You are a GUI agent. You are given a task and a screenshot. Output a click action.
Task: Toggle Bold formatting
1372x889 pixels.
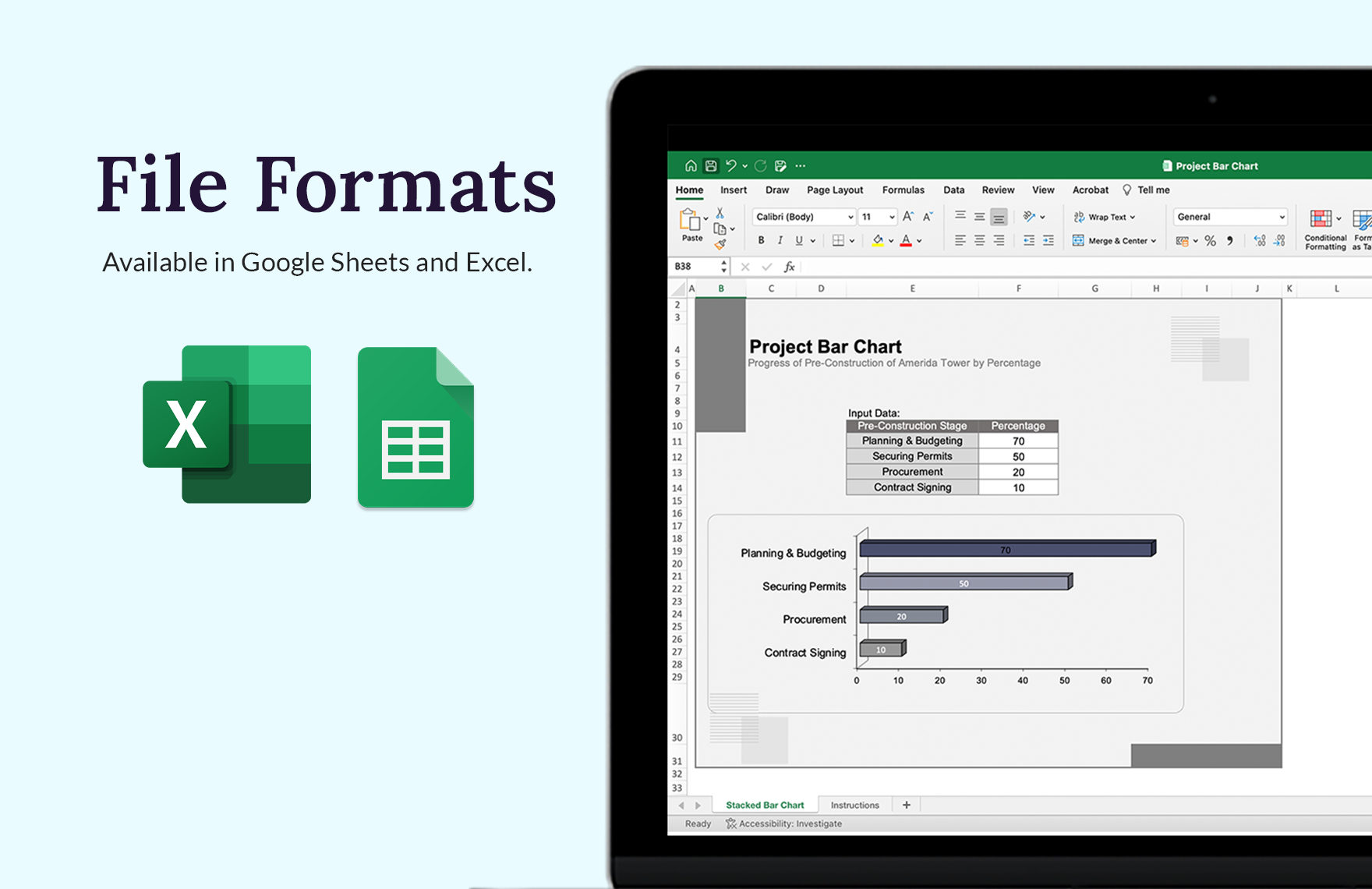click(761, 240)
